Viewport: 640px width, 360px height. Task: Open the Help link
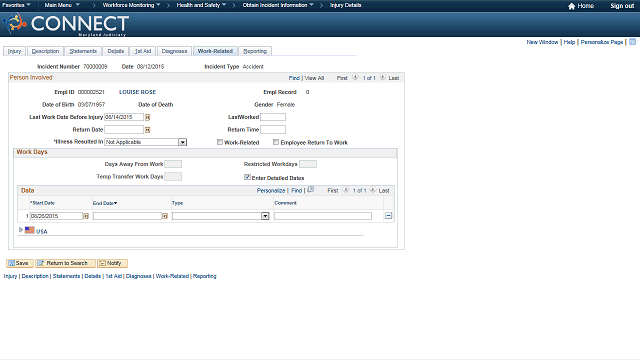click(569, 42)
